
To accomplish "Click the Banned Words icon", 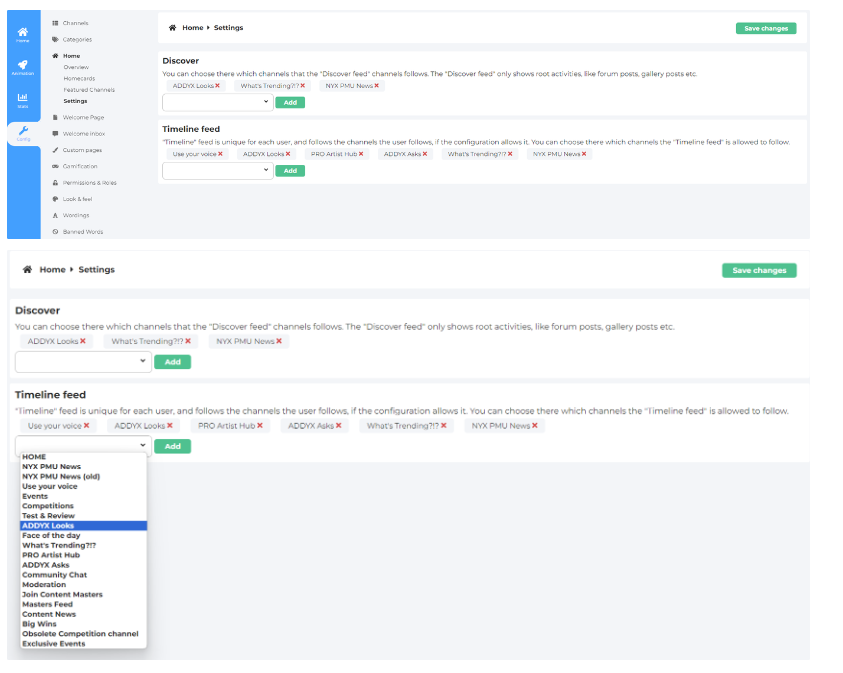I will [x=55, y=232].
